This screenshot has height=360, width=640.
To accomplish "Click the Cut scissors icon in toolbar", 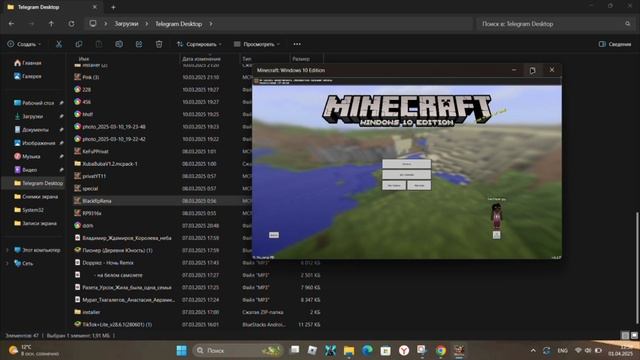I will tap(59, 44).
